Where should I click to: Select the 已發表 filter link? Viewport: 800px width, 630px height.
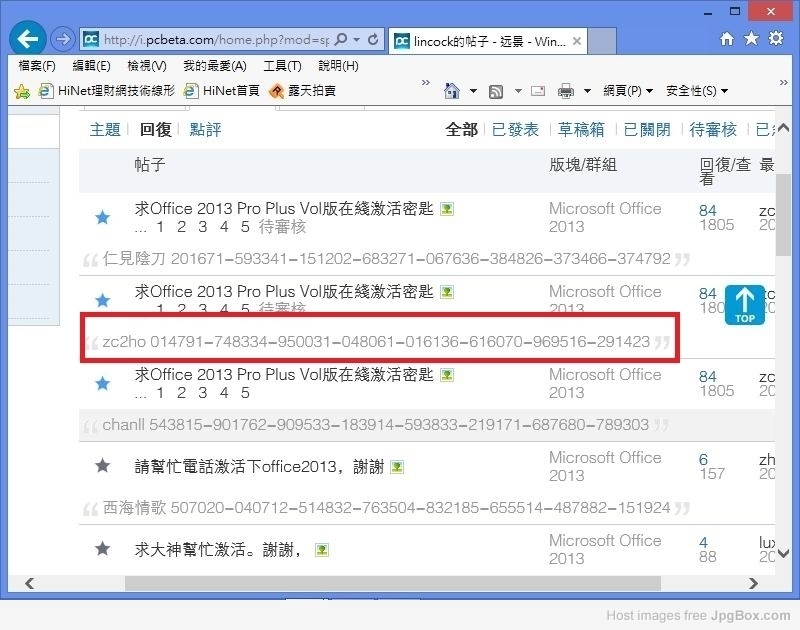(515, 130)
